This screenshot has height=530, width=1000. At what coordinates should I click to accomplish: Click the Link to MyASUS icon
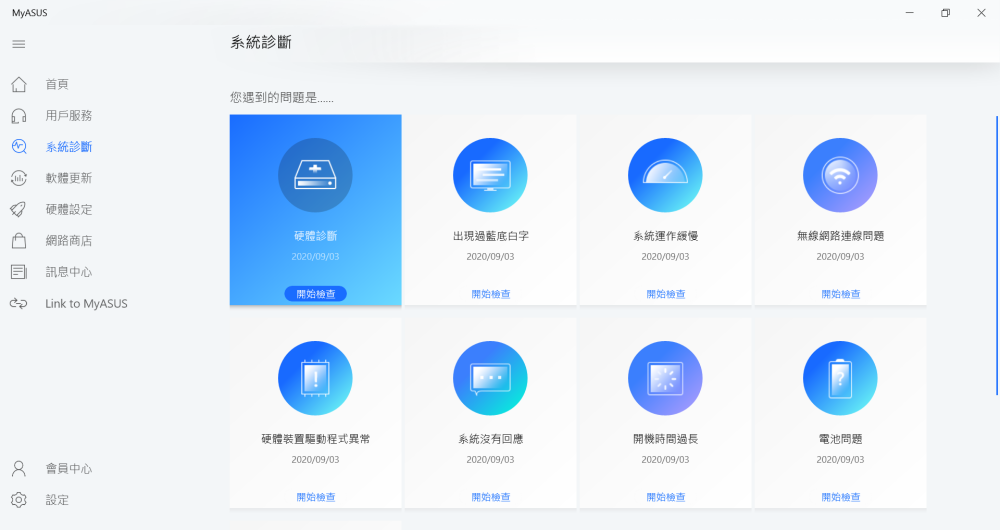(x=19, y=304)
